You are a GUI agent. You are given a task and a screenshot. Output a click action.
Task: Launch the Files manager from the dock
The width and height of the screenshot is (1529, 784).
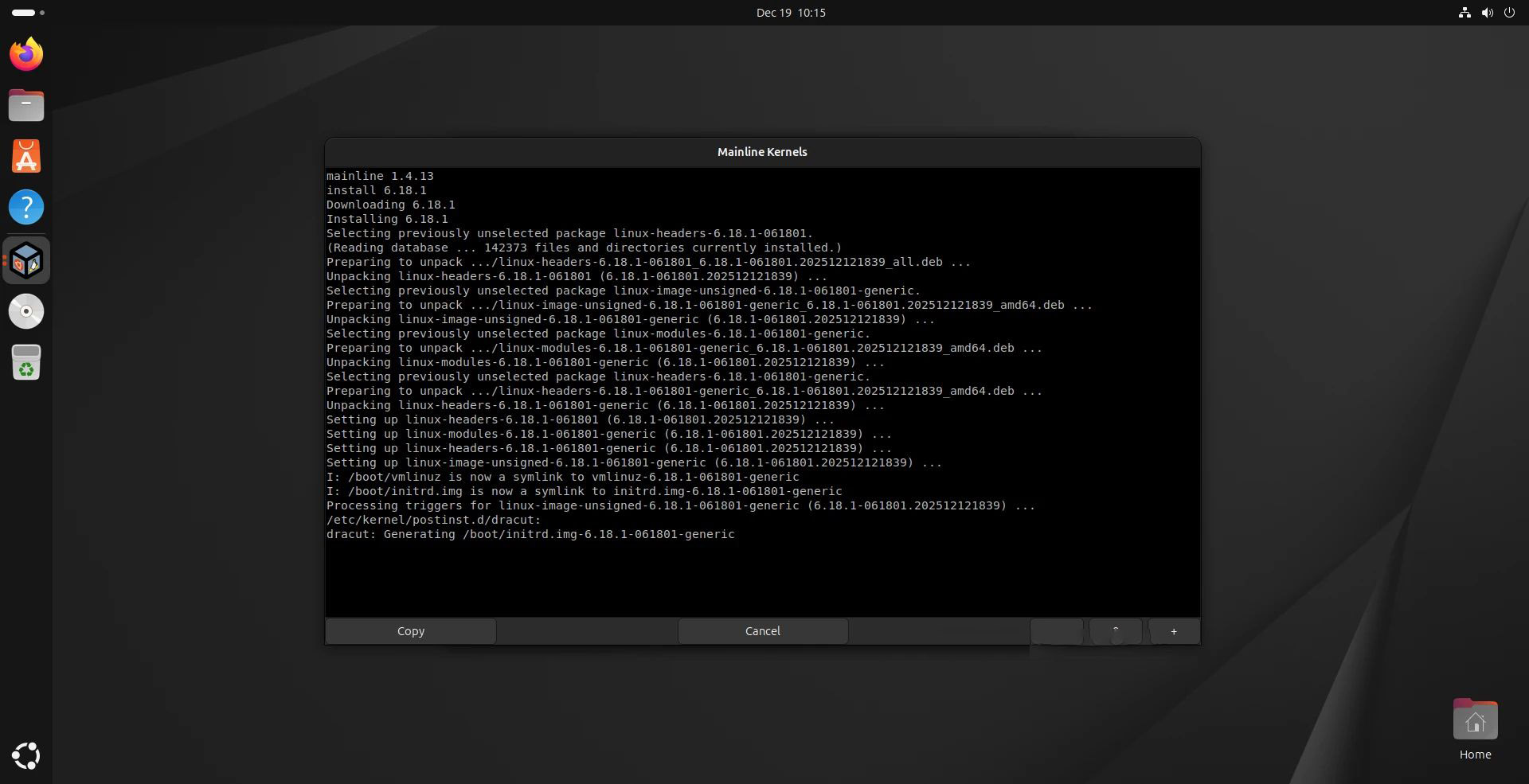26,105
